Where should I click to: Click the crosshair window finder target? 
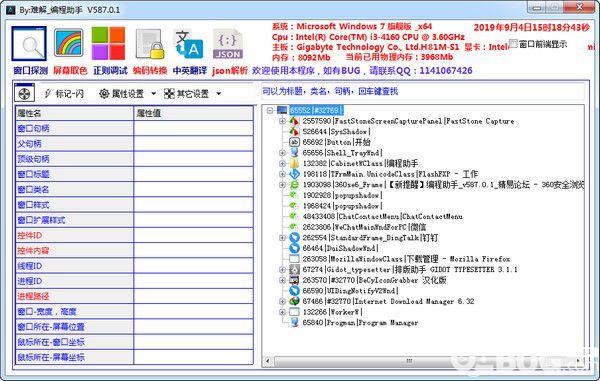pyautogui.click(x=24, y=93)
